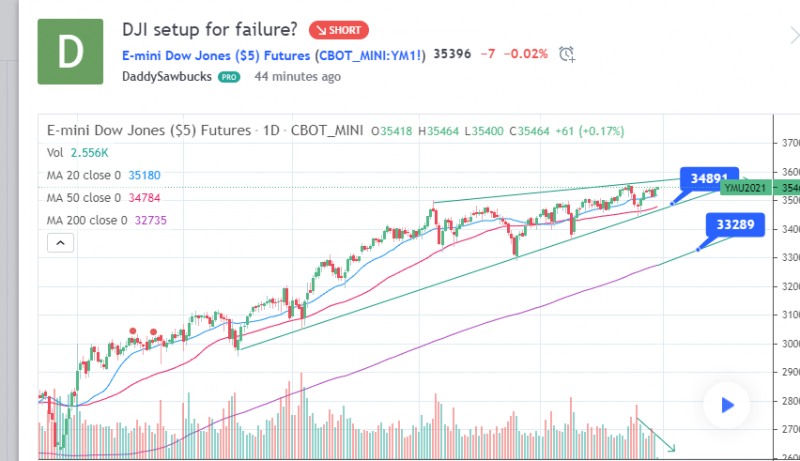Click the green YMU2021 price axis tag
800x461 pixels.
744,187
